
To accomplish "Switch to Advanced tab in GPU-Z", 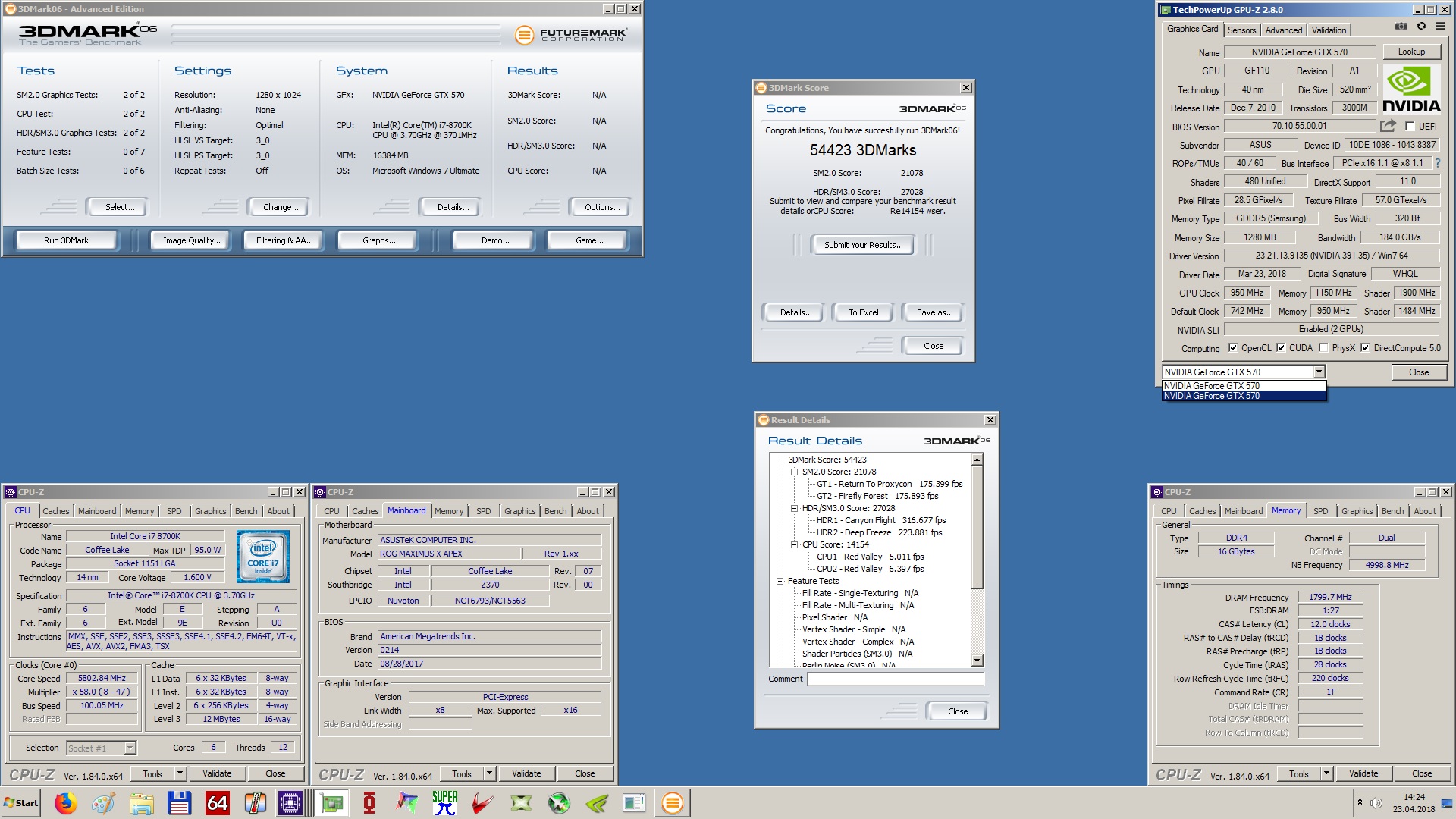I will click(1283, 30).
